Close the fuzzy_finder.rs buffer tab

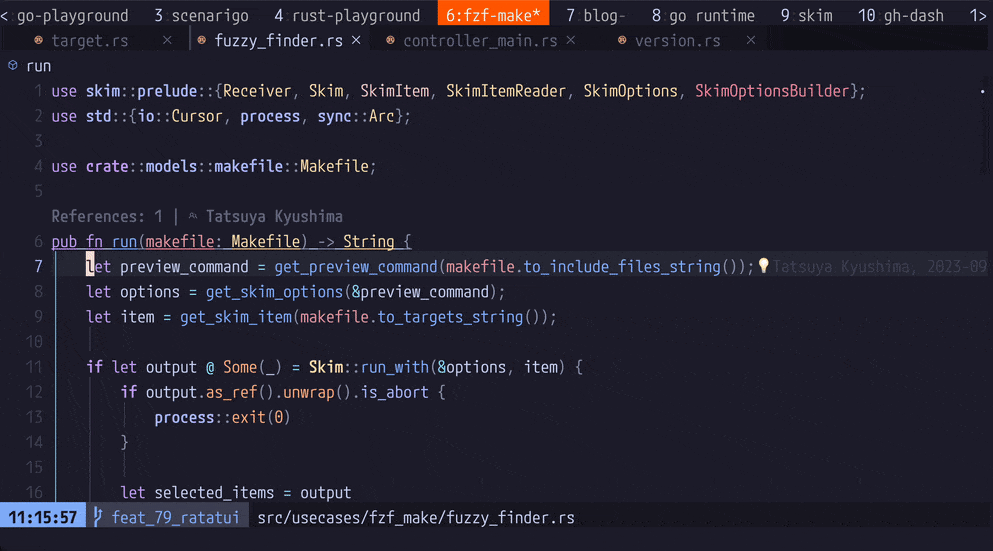pos(357,40)
